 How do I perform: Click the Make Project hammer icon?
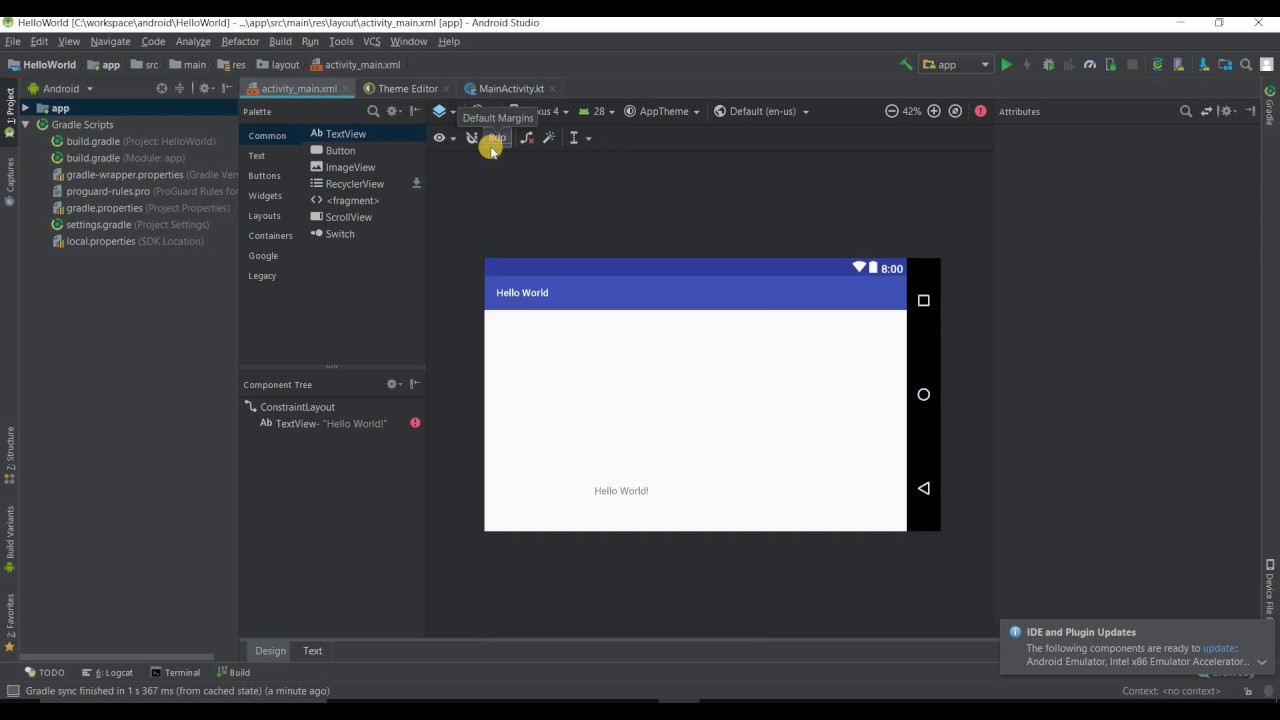point(906,65)
